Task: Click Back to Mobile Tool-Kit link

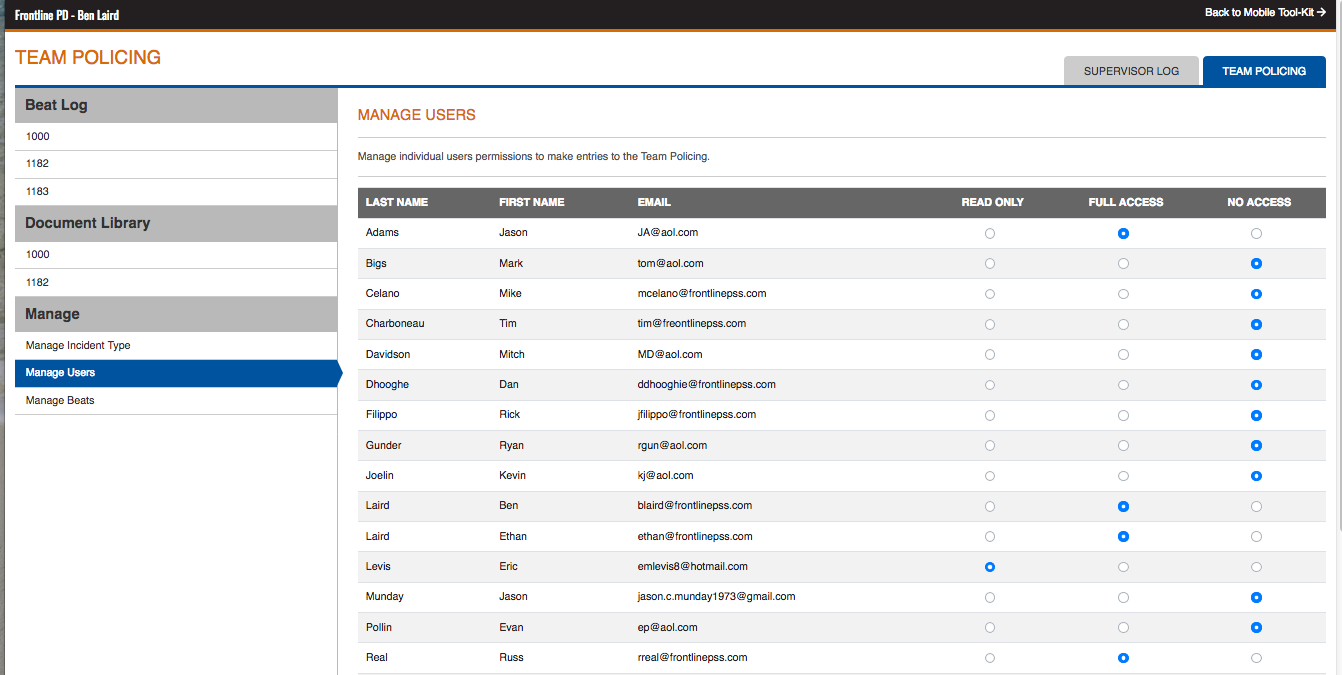Action: click(x=1264, y=12)
